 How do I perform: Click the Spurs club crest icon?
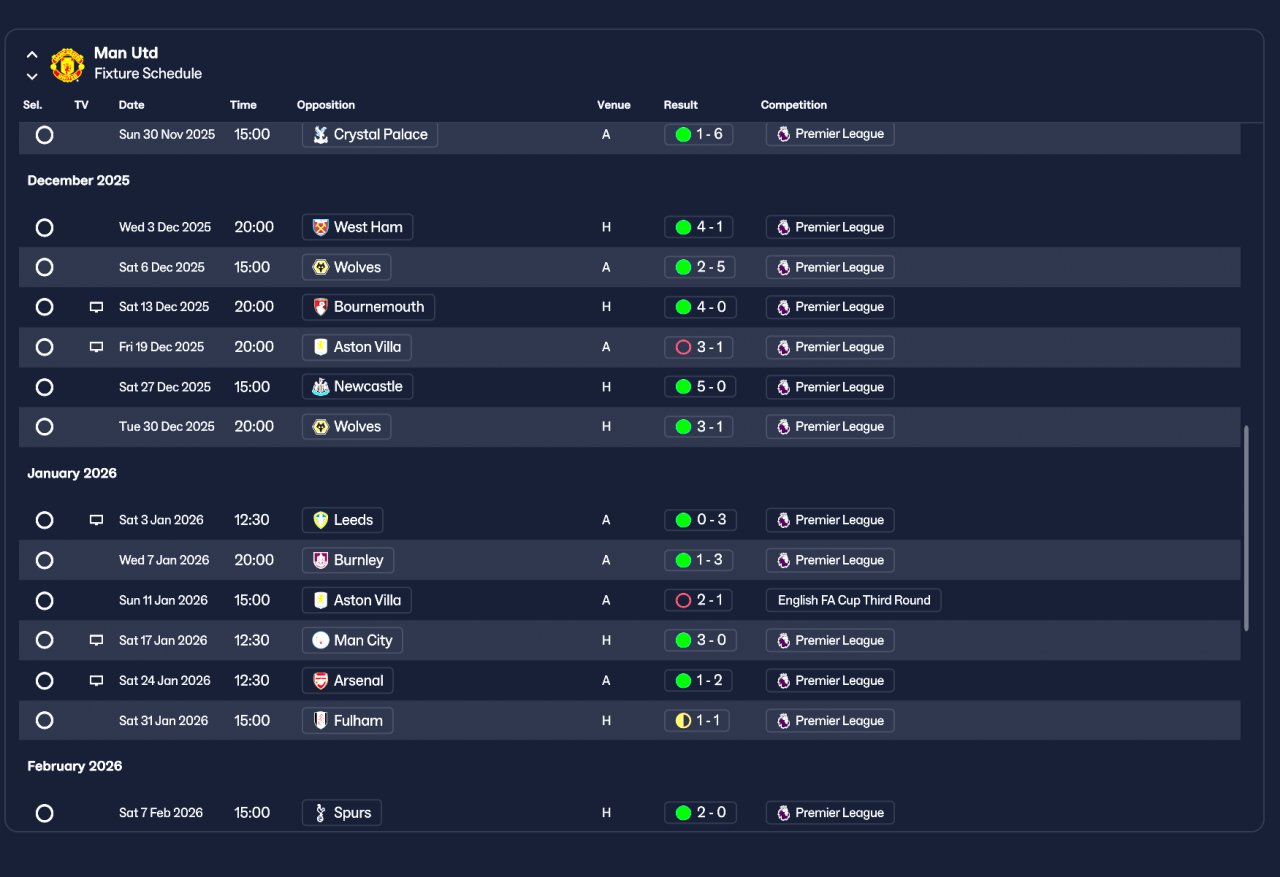coord(320,813)
